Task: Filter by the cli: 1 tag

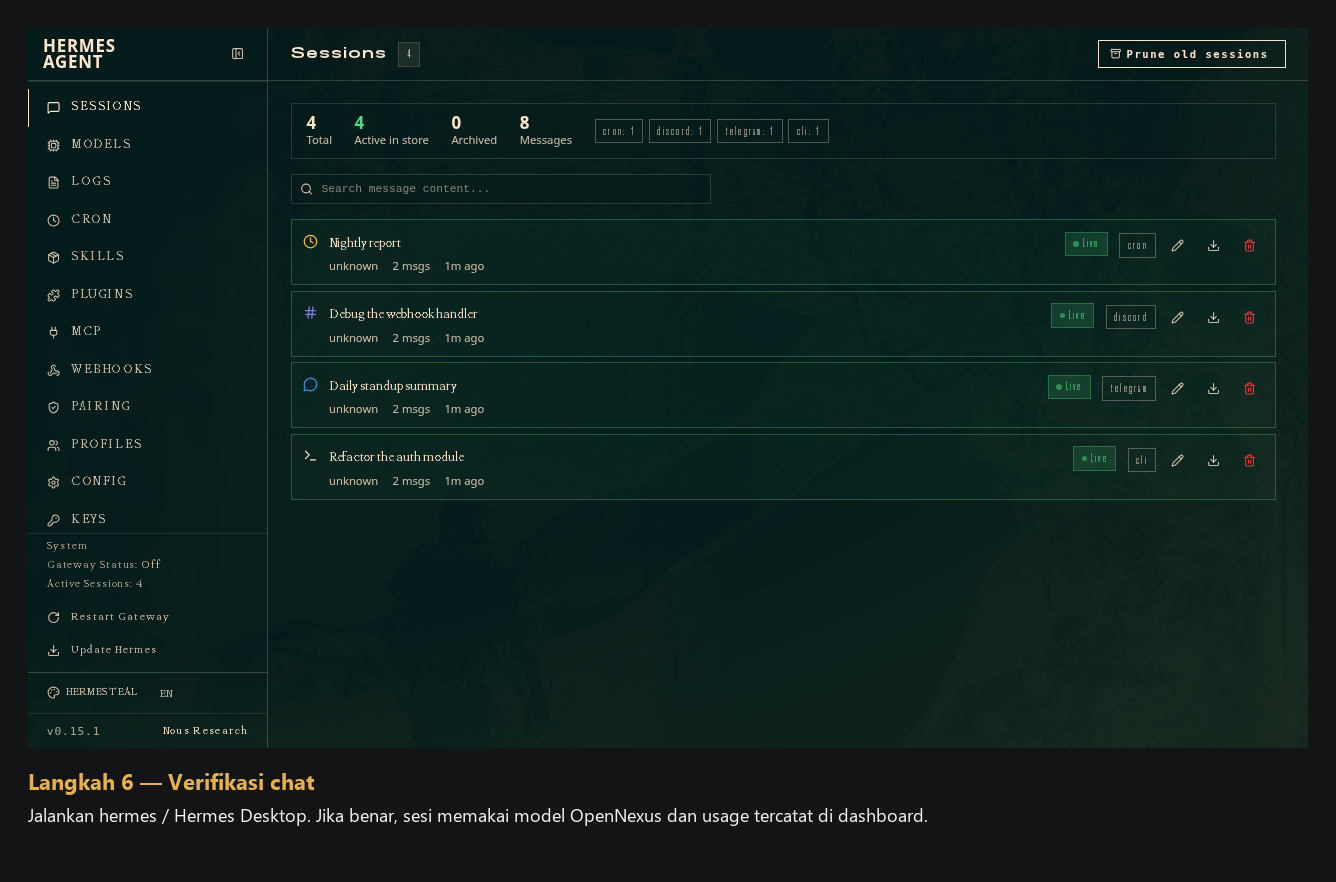Action: coord(808,131)
